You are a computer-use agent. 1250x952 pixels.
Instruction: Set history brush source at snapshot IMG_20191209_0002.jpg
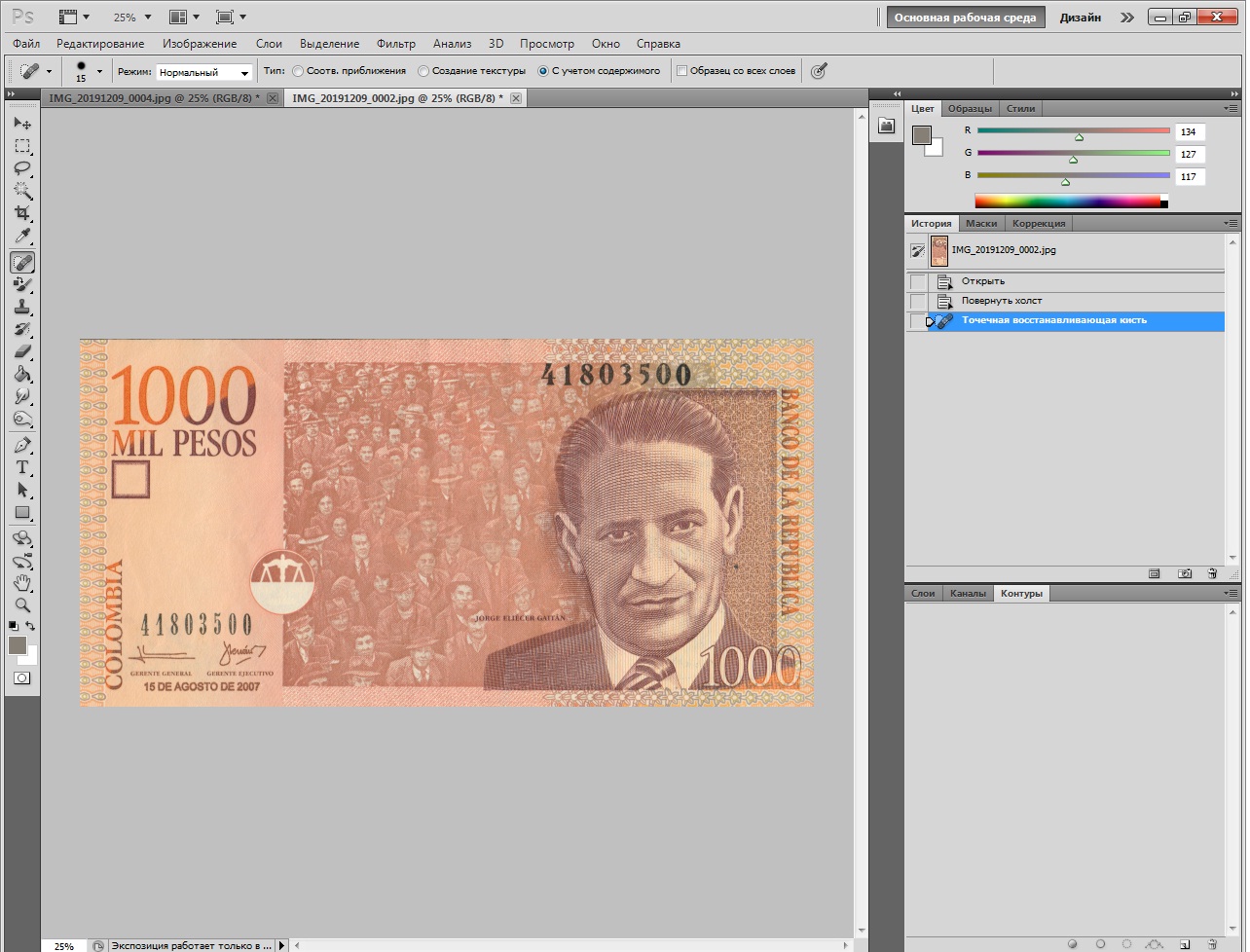[917, 250]
